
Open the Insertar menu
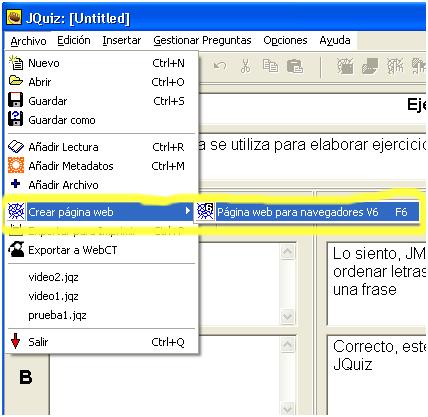[122, 40]
